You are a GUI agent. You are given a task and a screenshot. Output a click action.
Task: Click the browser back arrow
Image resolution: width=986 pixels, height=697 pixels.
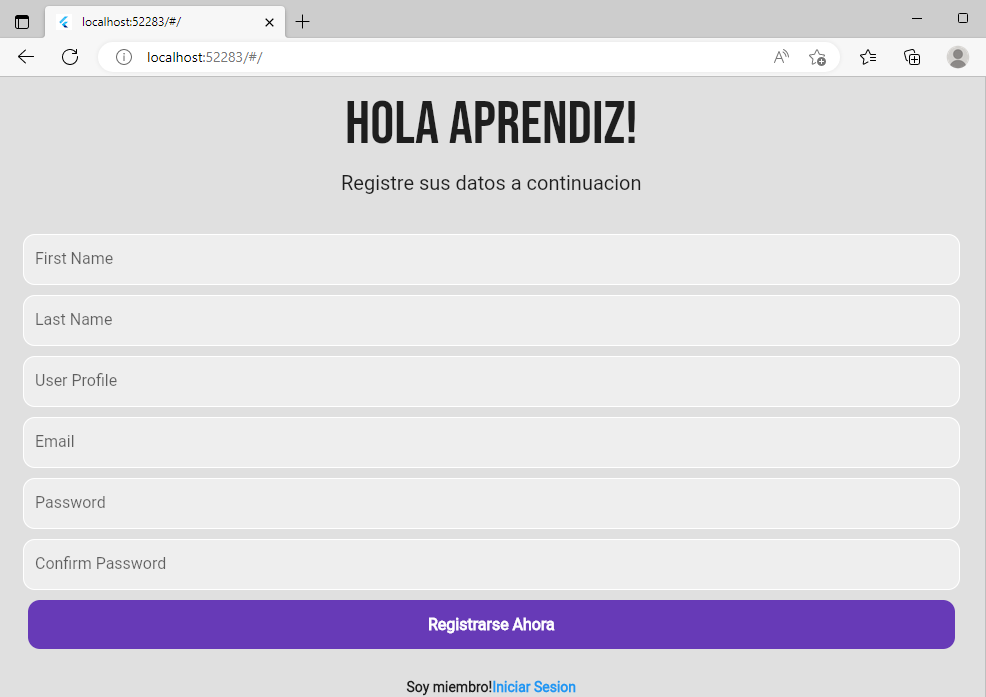coord(26,57)
